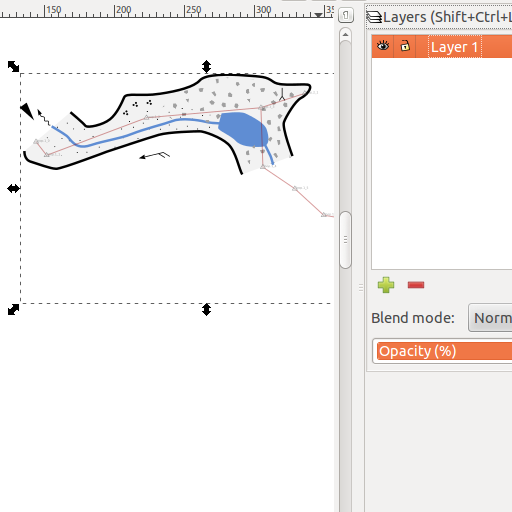512x512 pixels.
Task: Click the vertical scrollbar thumb
Action: (345, 240)
